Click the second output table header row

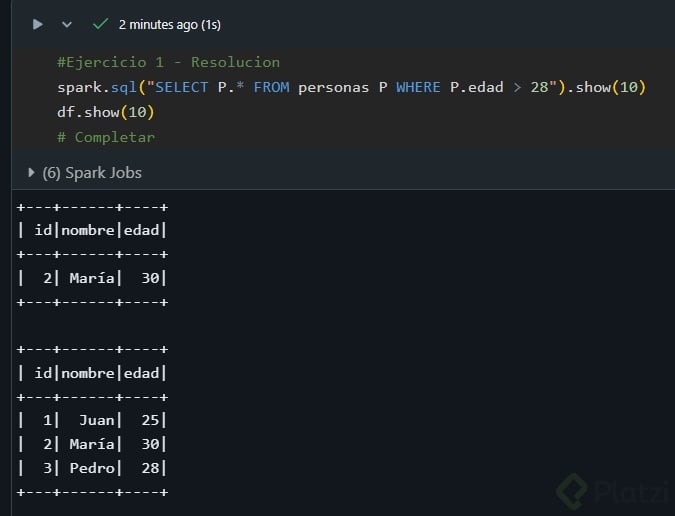pyautogui.click(x=92, y=373)
